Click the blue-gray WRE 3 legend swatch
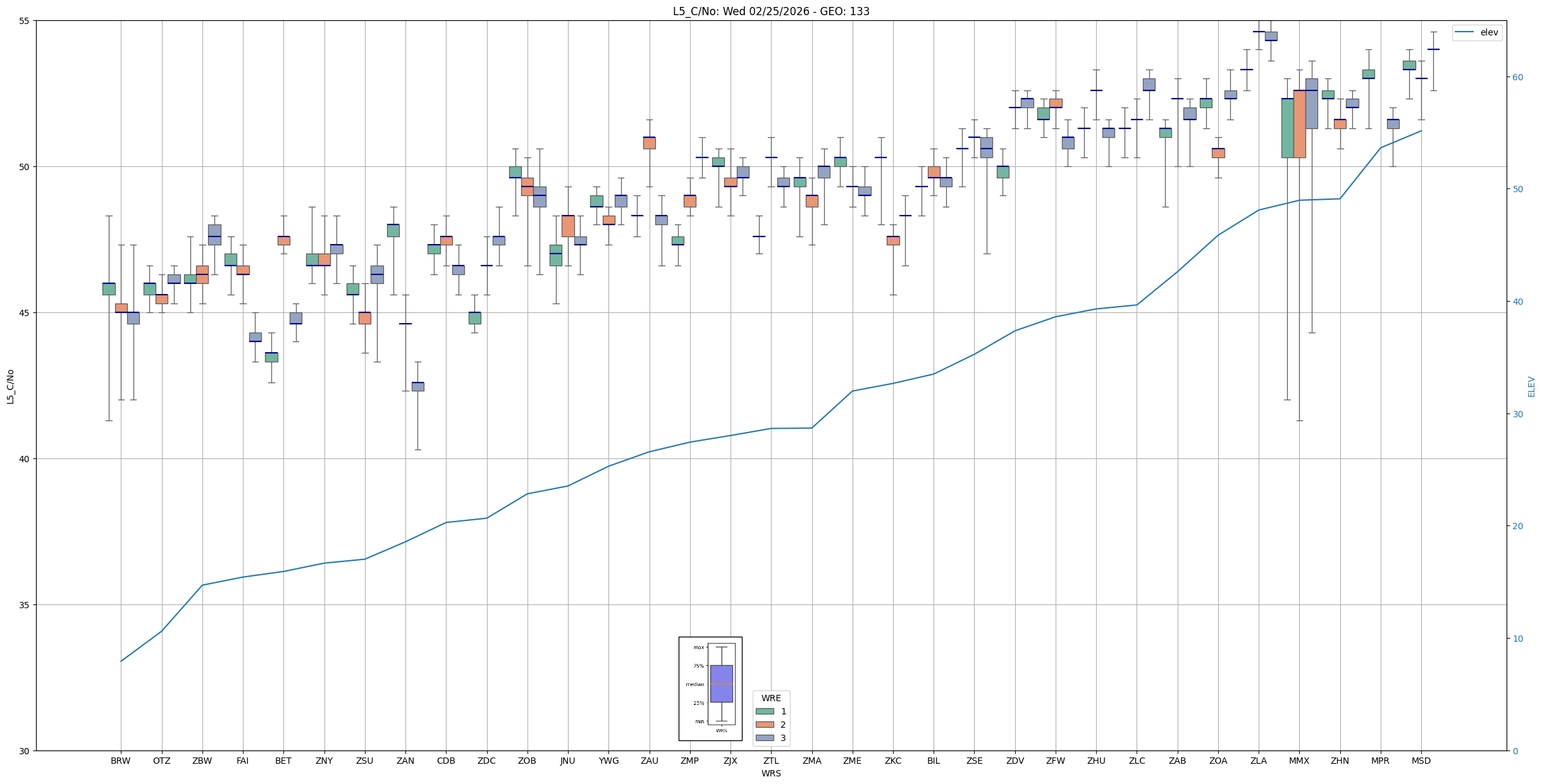The height and width of the screenshot is (784, 1542). click(x=765, y=738)
